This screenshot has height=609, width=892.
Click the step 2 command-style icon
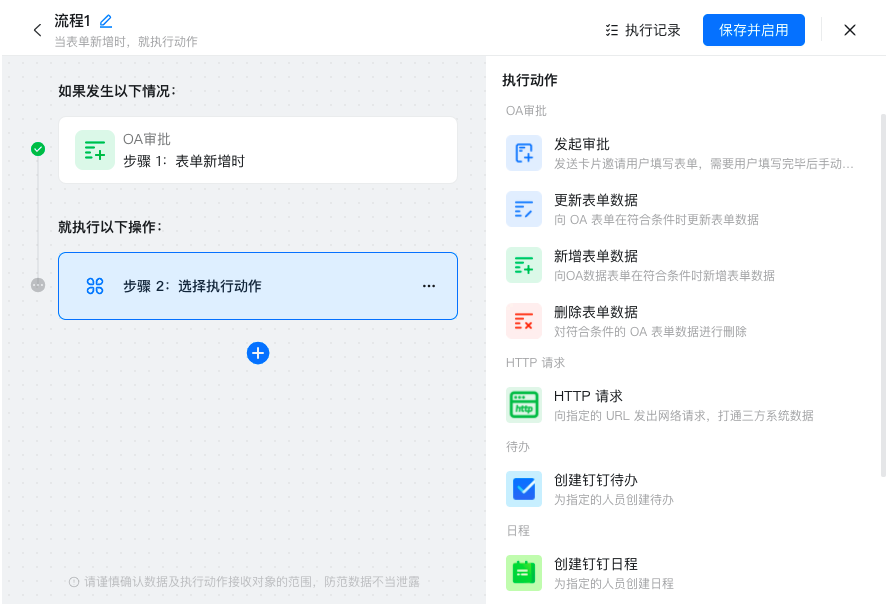tap(95, 286)
